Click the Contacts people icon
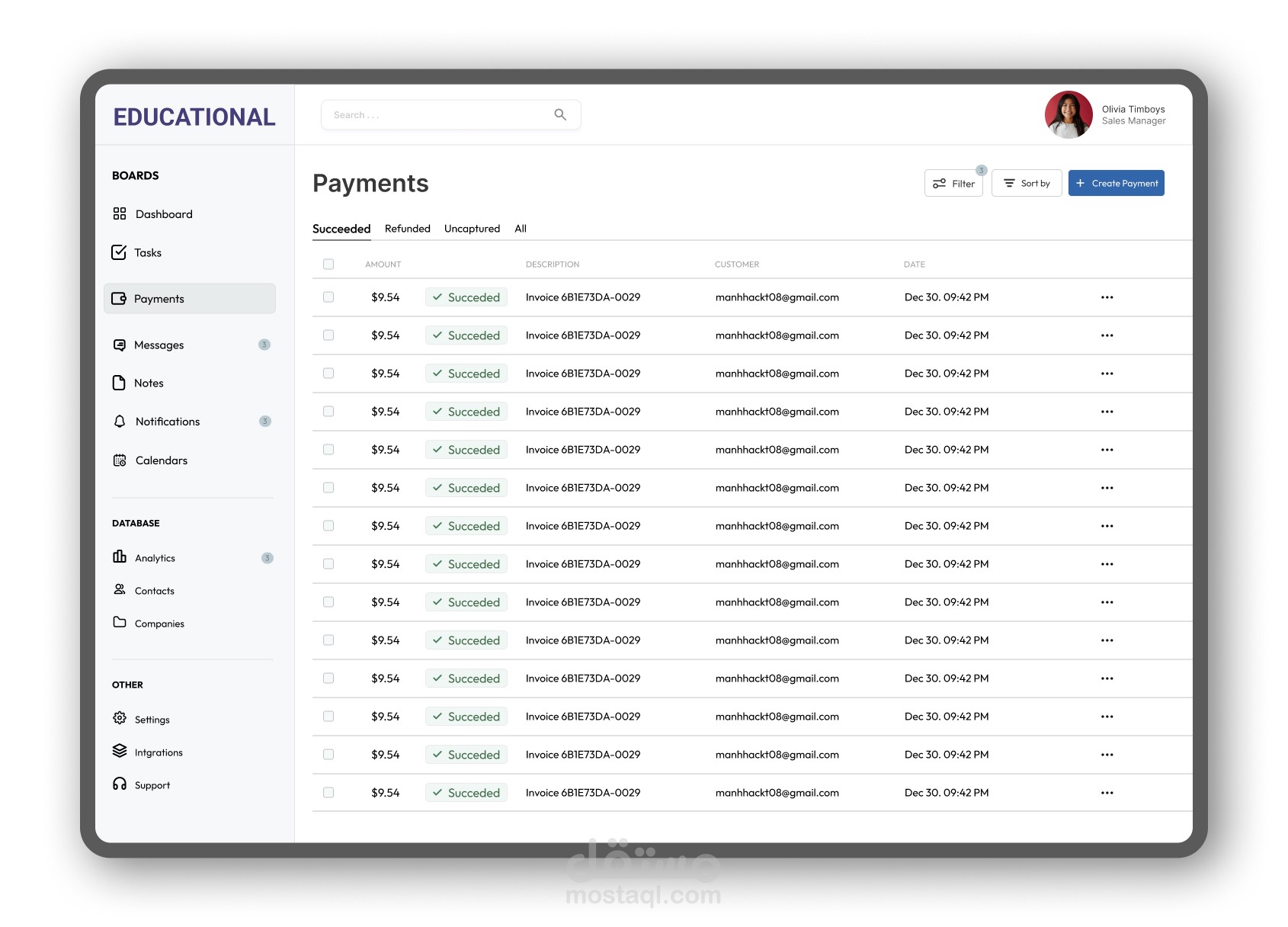1288x927 pixels. pos(120,589)
